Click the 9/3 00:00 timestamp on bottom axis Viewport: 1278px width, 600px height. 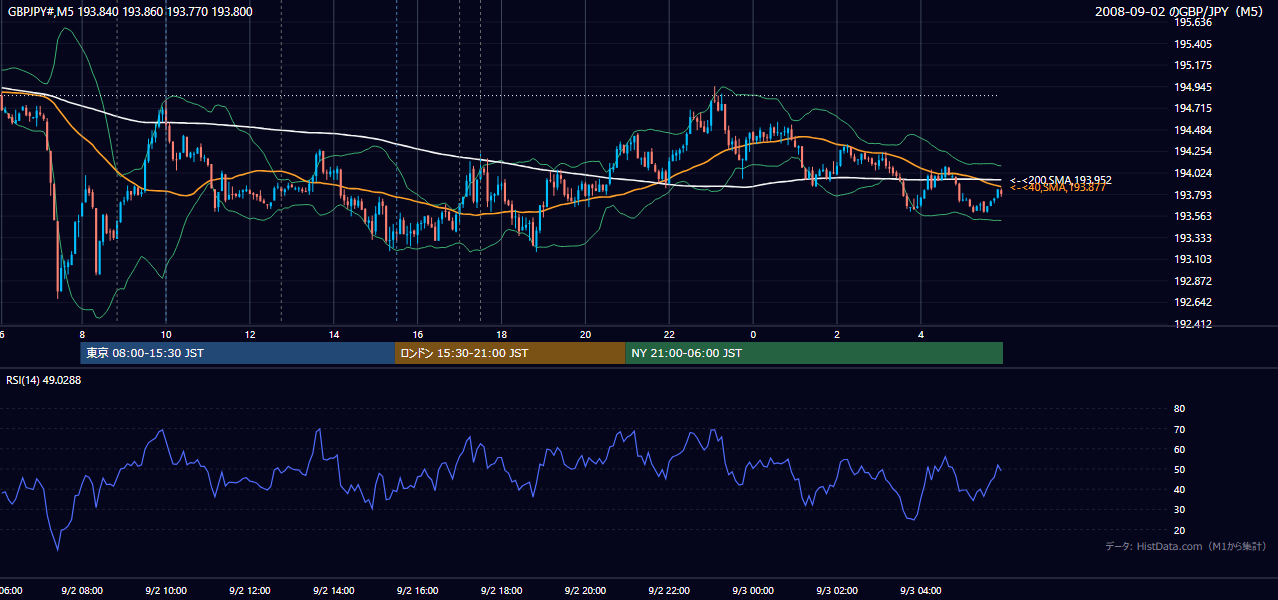click(x=754, y=591)
